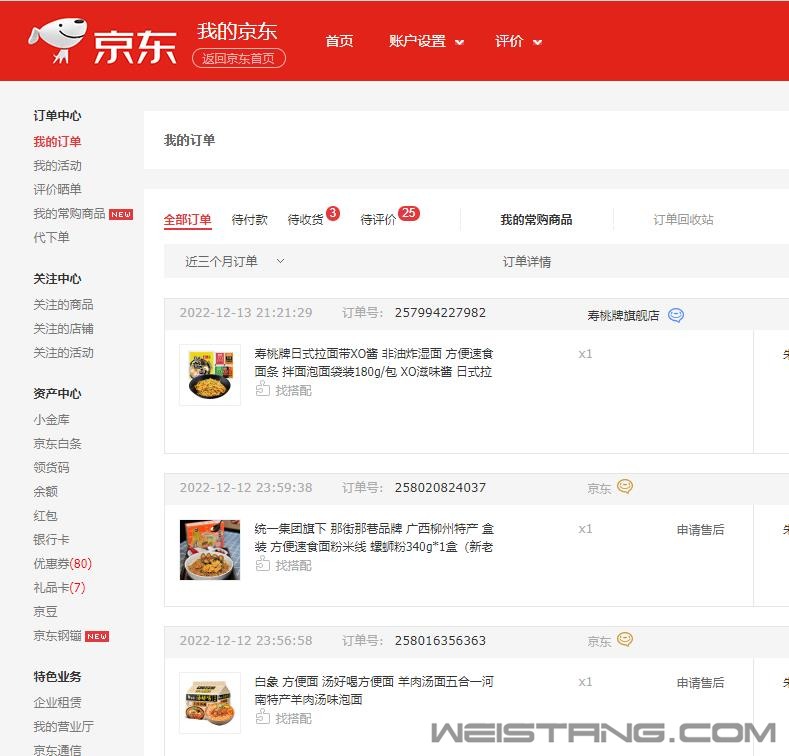Click 找搭配 icon under 螺蛳粉 item
789x756 pixels.
click(263, 564)
